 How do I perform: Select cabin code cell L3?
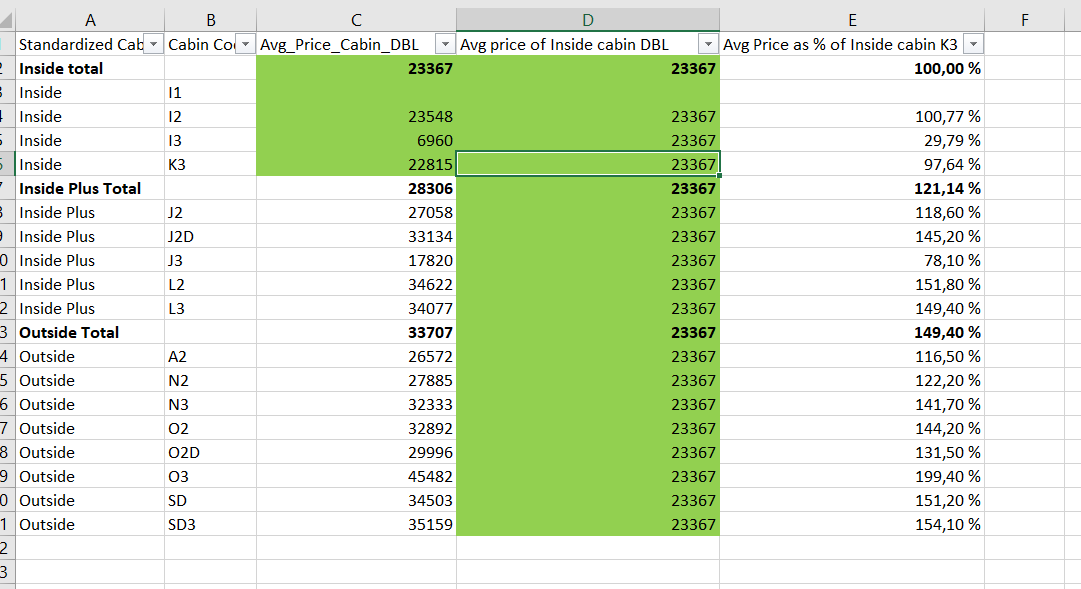(211, 308)
